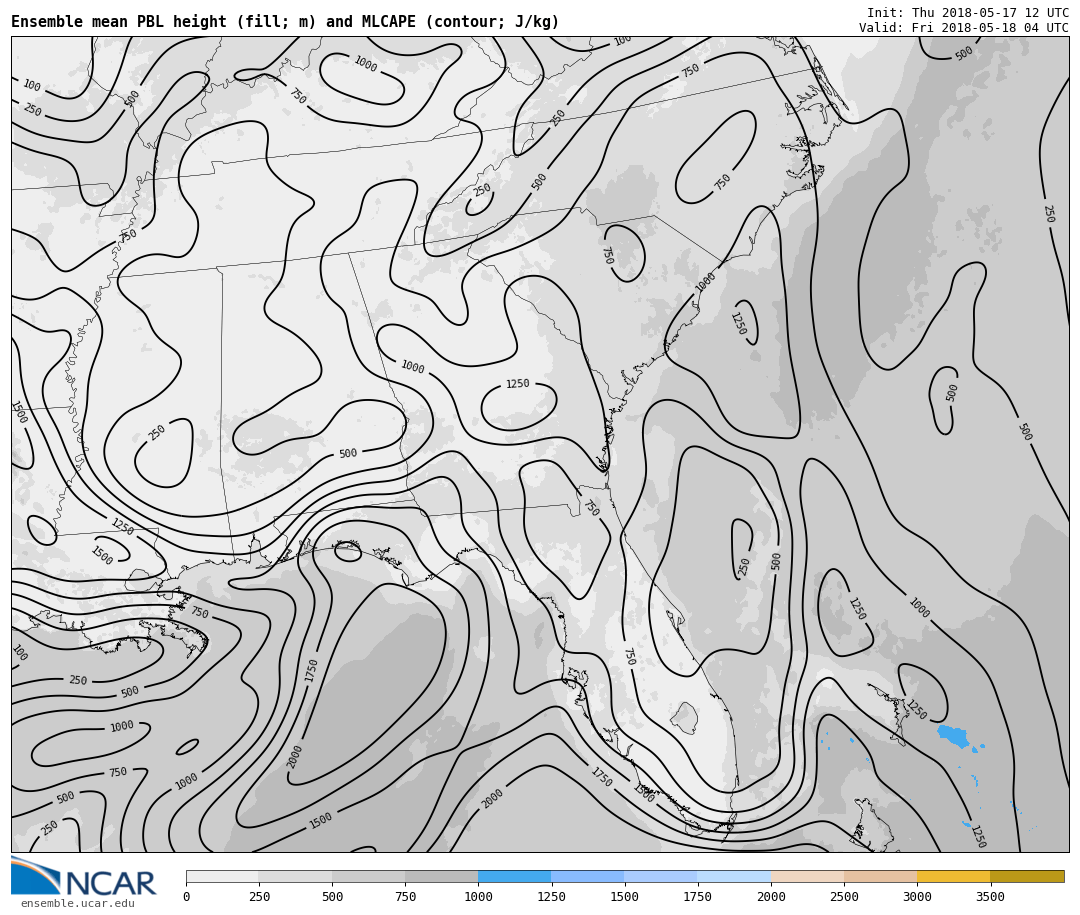This screenshot has height=915, width=1080.
Task: Click the colorbar tick label '3500'
Action: tap(990, 896)
